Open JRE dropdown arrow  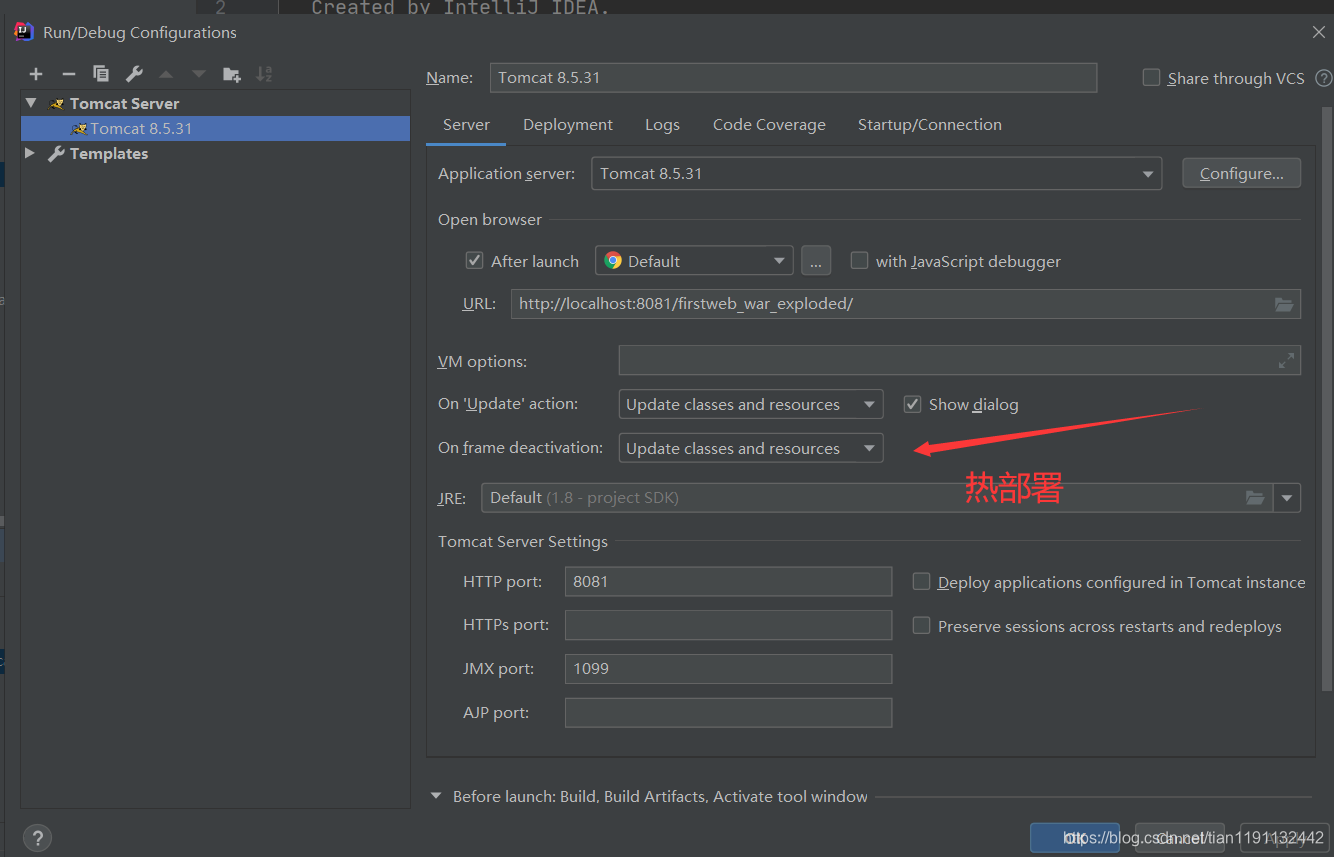coord(1287,498)
